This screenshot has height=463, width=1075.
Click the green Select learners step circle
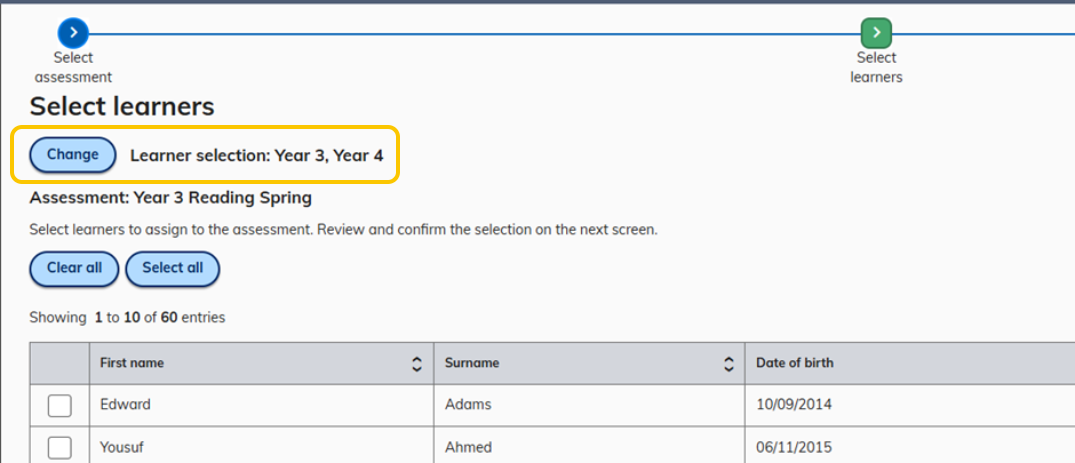pos(876,33)
